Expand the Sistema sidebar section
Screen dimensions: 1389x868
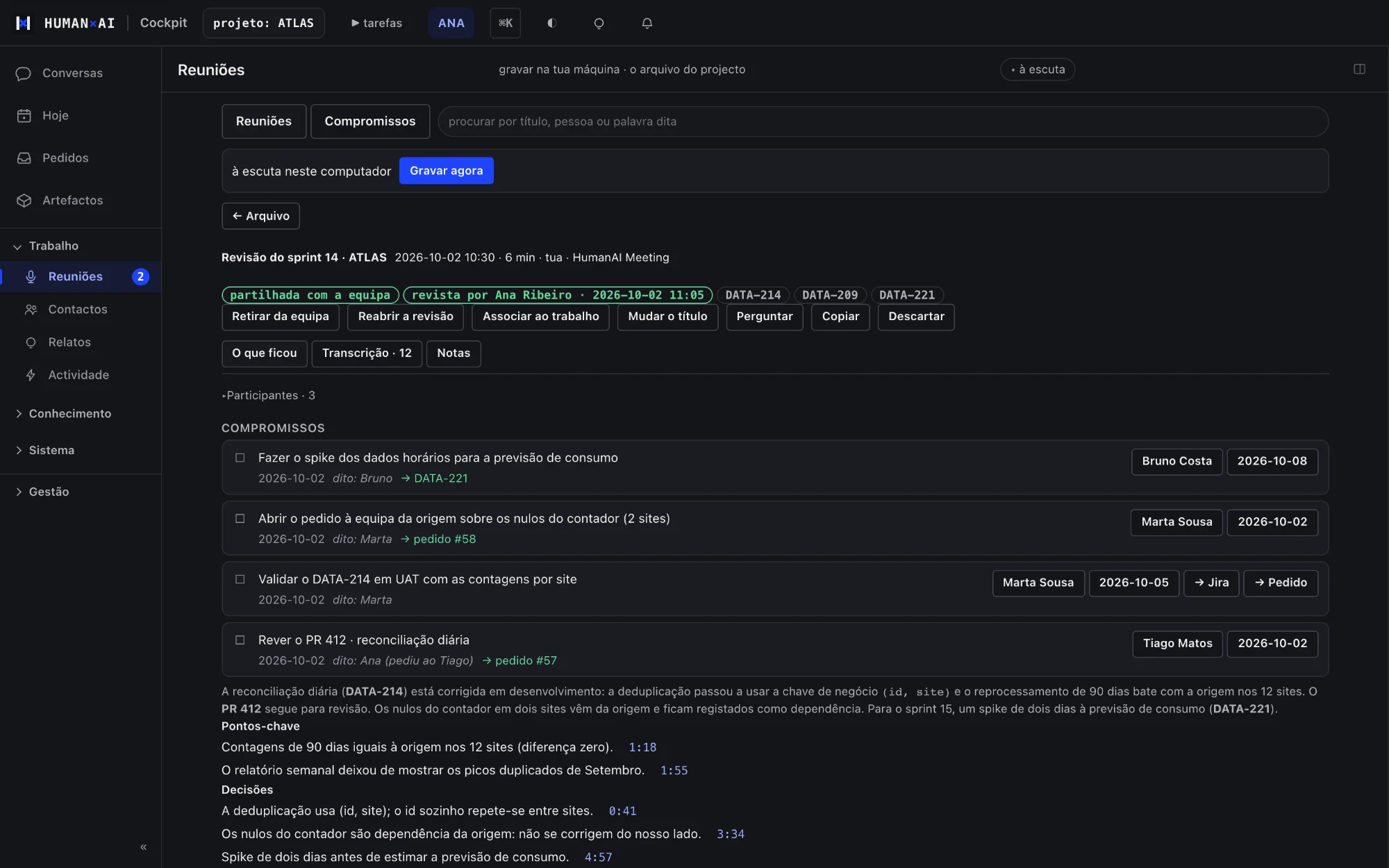[x=44, y=451]
